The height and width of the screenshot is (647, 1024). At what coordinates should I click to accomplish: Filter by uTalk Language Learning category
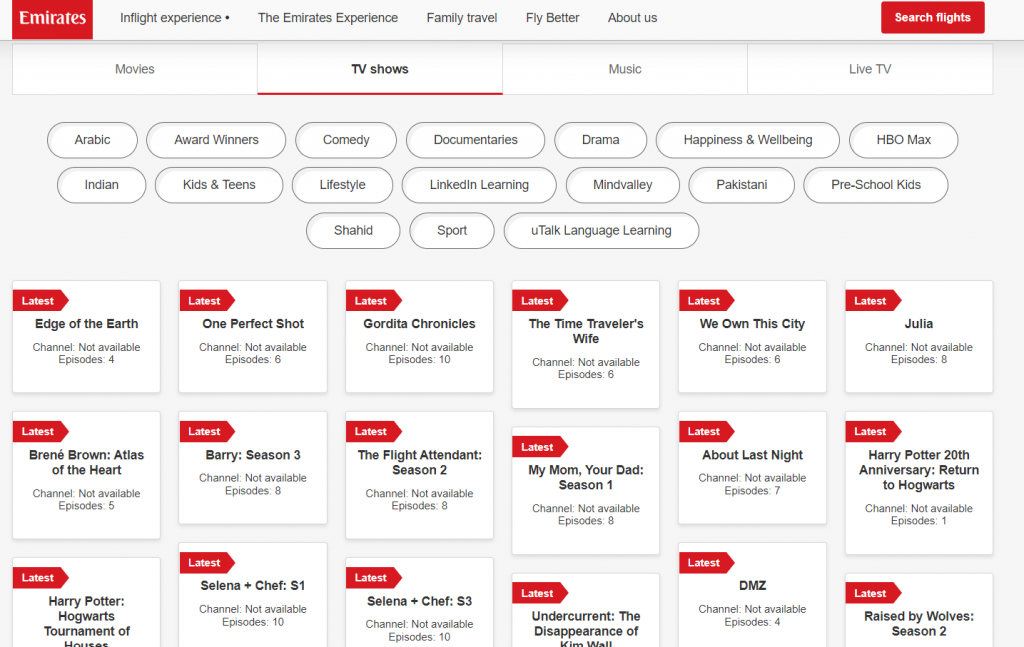pyautogui.click(x=601, y=230)
